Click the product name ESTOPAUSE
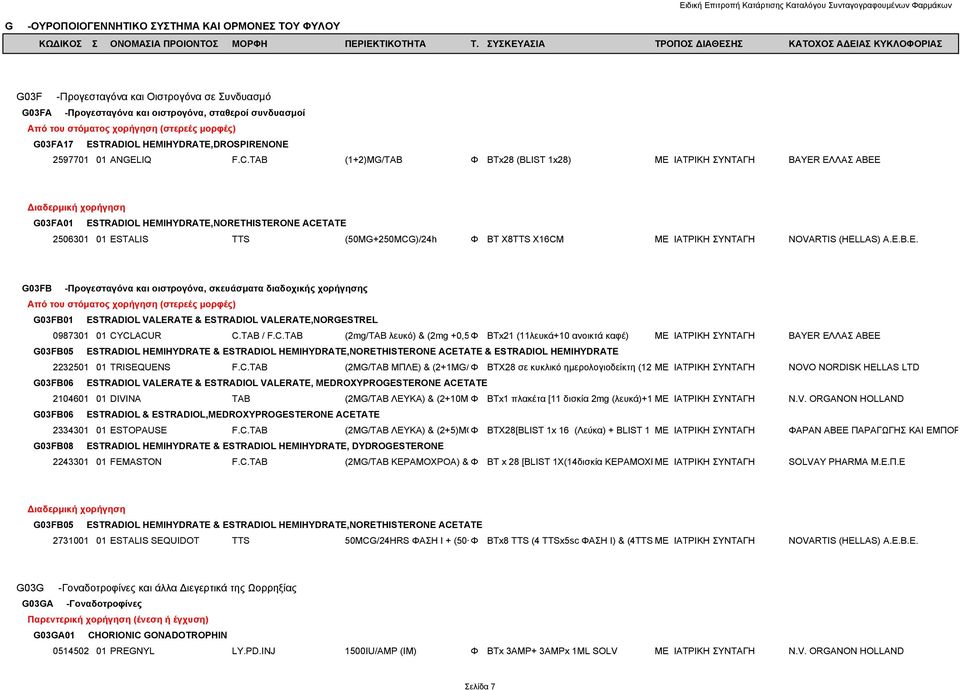 [x=138, y=430]
